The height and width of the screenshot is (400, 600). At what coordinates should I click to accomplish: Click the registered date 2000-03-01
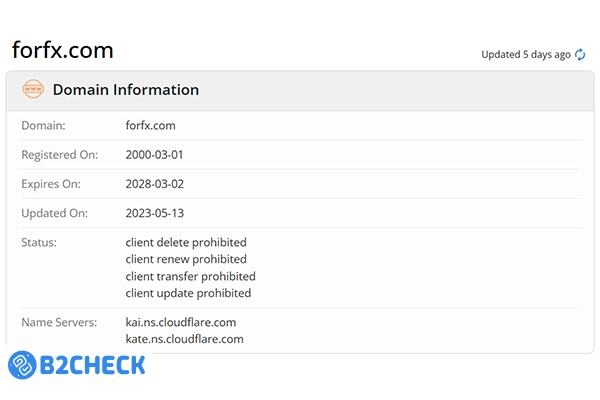[x=155, y=155]
